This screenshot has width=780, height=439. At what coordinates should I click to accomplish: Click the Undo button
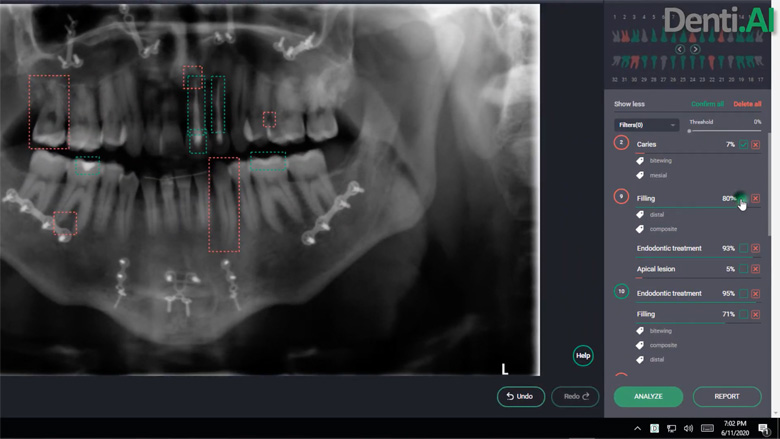pyautogui.click(x=521, y=396)
